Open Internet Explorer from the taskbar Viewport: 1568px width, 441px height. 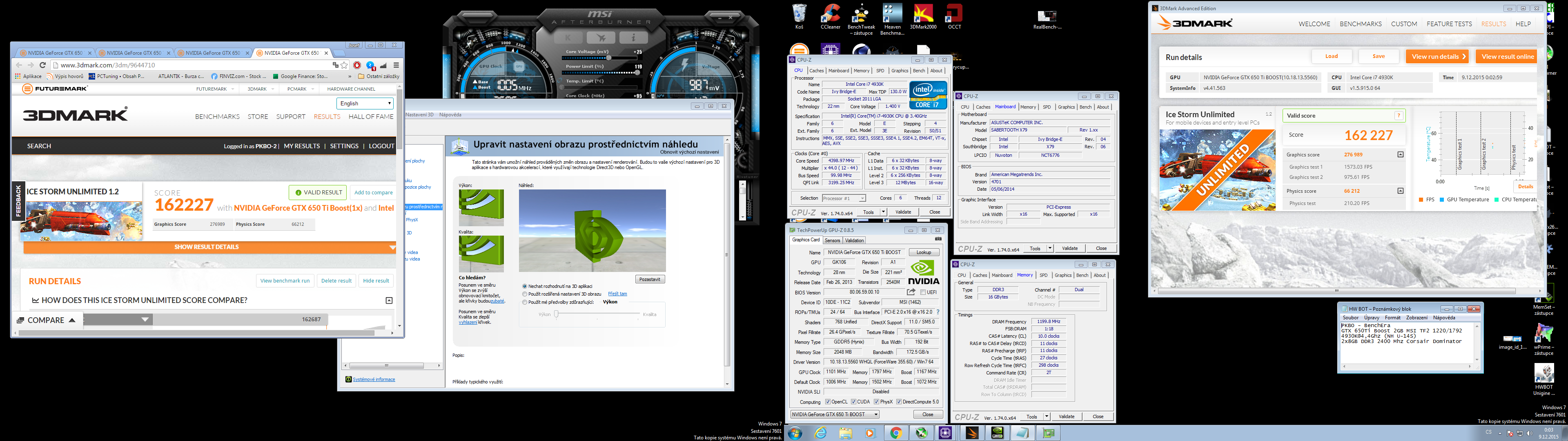(820, 433)
